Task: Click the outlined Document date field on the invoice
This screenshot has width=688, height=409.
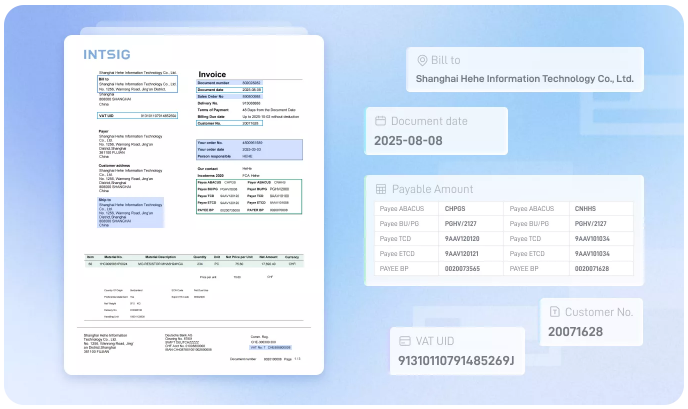Action: click(x=229, y=90)
